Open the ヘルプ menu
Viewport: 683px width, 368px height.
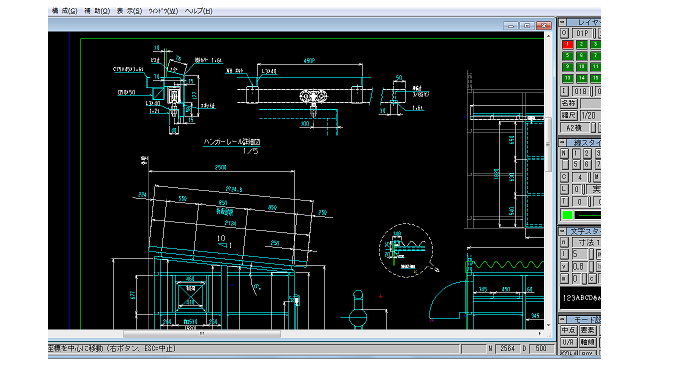point(198,11)
